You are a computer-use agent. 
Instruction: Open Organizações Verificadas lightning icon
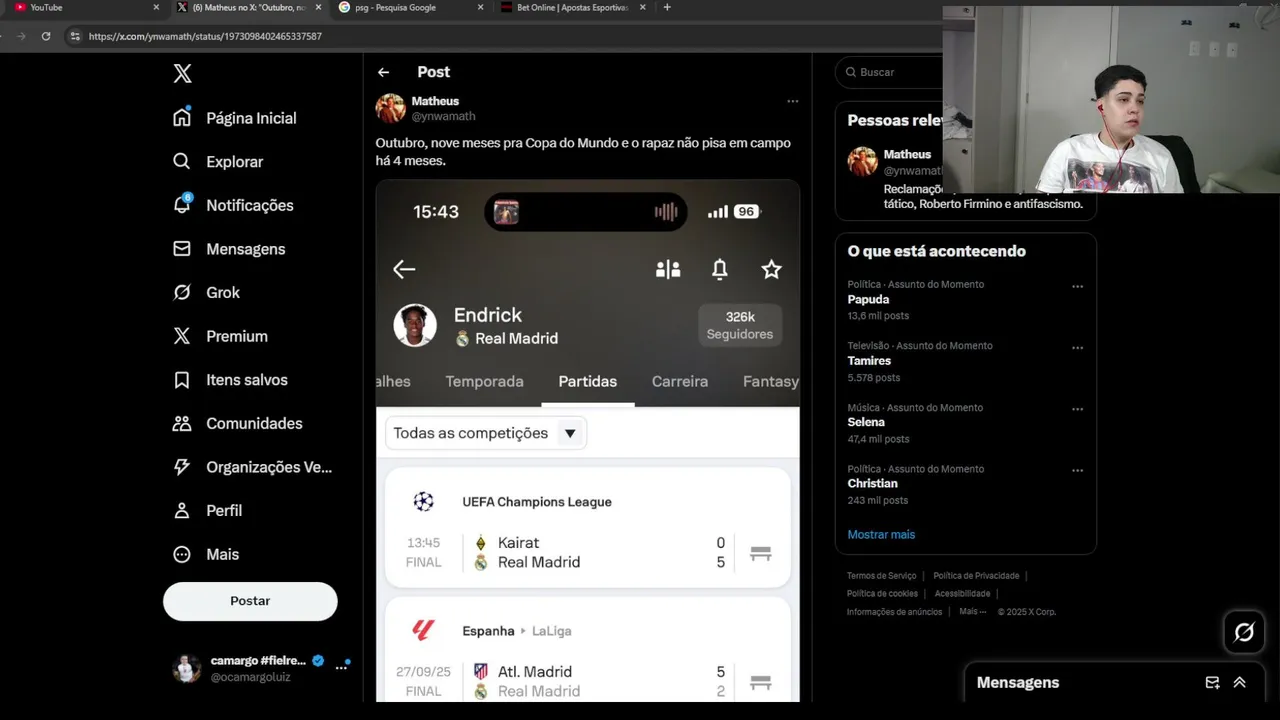182,467
